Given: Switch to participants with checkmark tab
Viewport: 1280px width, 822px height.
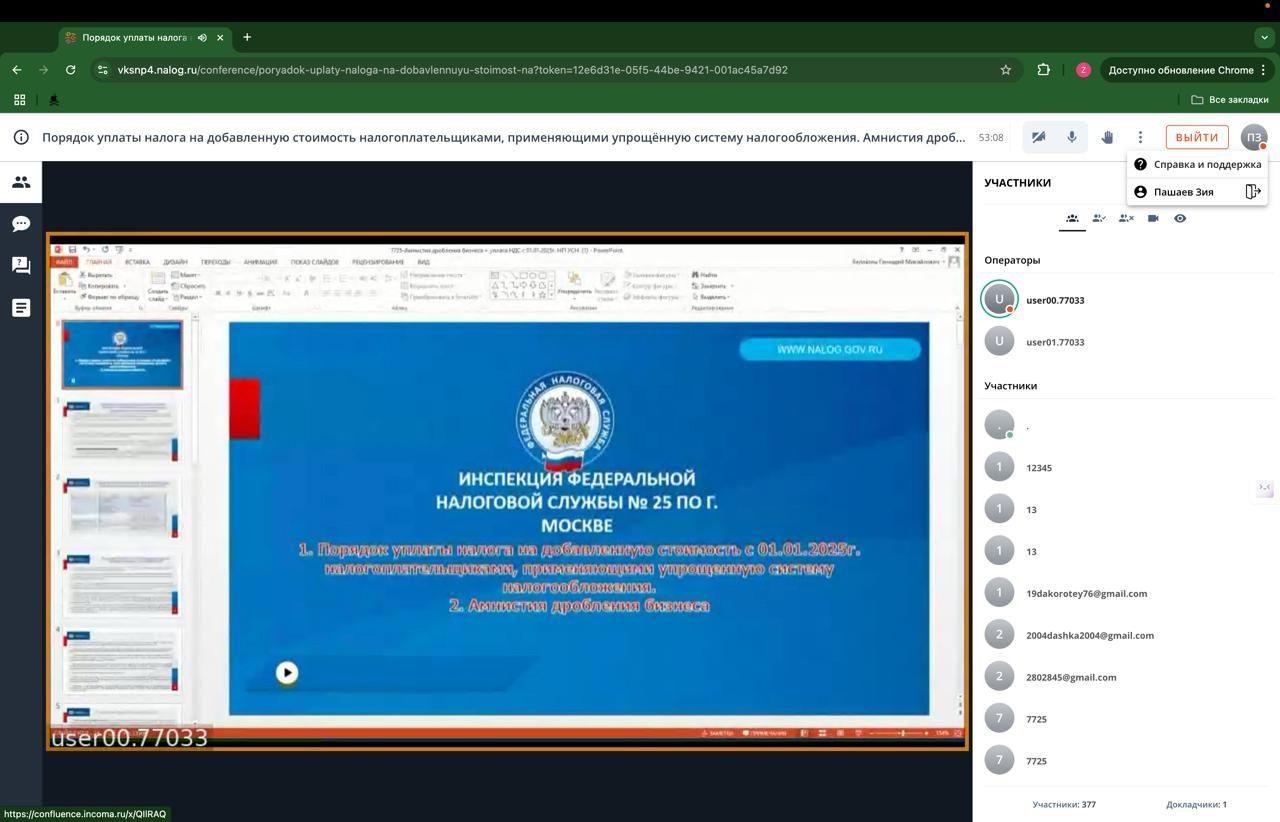Looking at the screenshot, I should pyautogui.click(x=1099, y=218).
